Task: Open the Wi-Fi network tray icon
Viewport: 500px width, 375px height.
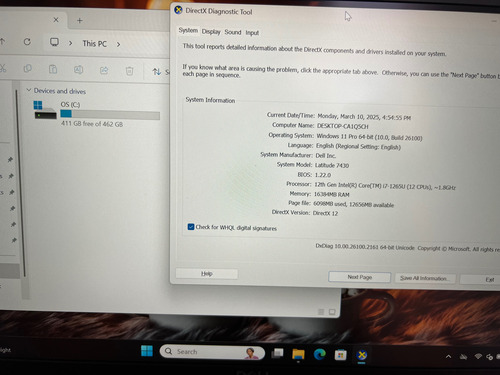Action: (478, 357)
